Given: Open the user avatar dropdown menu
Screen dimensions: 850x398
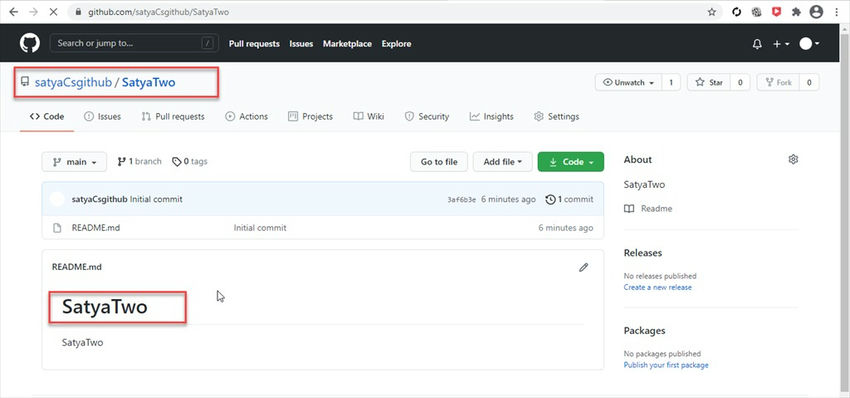Looking at the screenshot, I should click(x=809, y=44).
